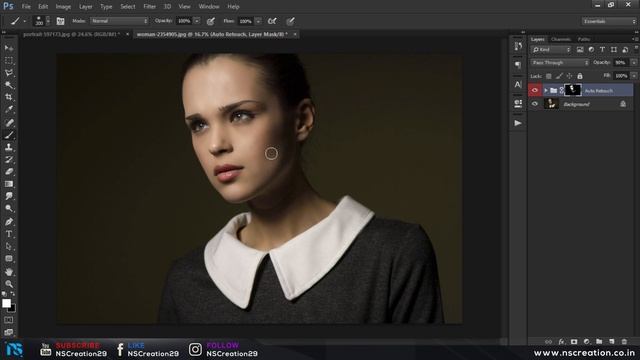The image size is (640, 360).
Task: Open the Image menu
Action: coord(63,7)
